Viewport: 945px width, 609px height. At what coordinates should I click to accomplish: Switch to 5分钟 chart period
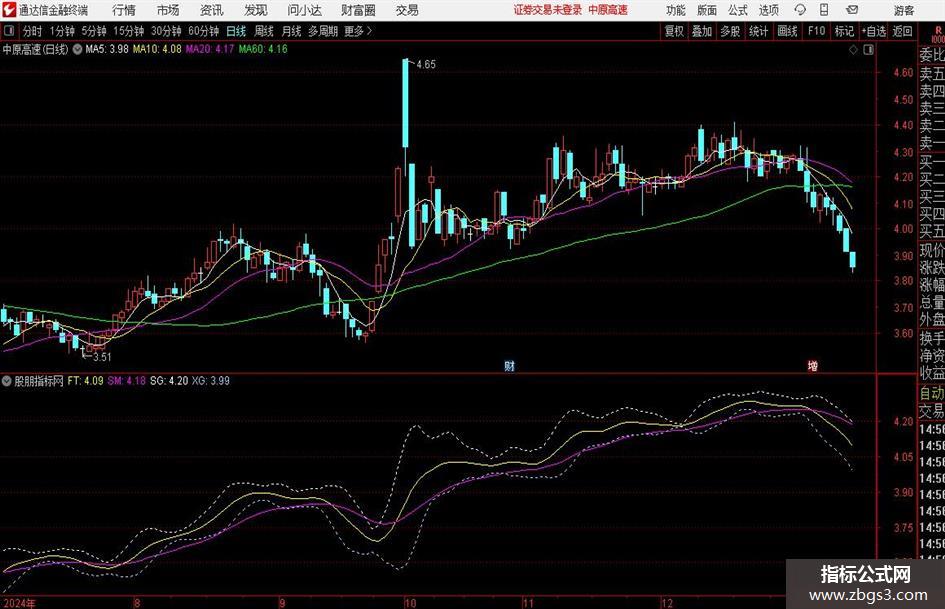tap(94, 31)
